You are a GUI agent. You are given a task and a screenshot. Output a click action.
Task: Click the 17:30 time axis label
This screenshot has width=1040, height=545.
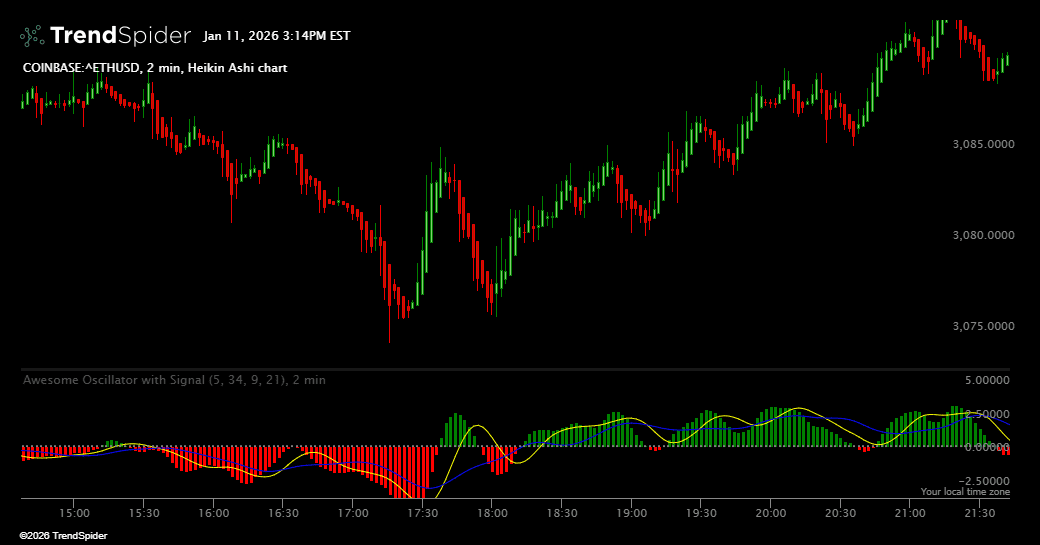(x=422, y=513)
